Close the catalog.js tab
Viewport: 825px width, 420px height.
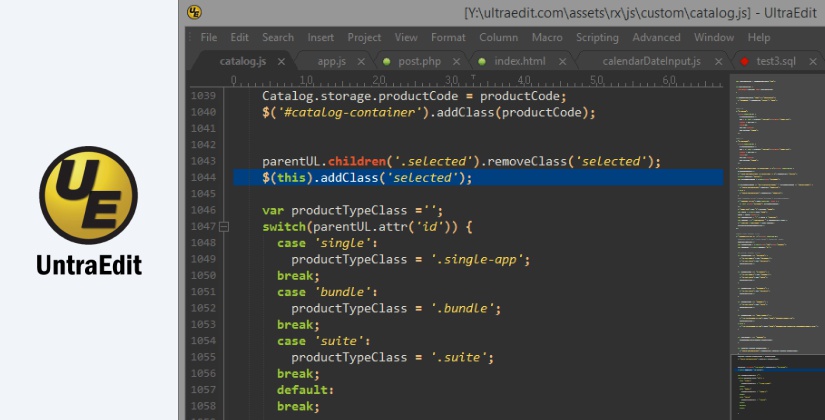coord(281,61)
